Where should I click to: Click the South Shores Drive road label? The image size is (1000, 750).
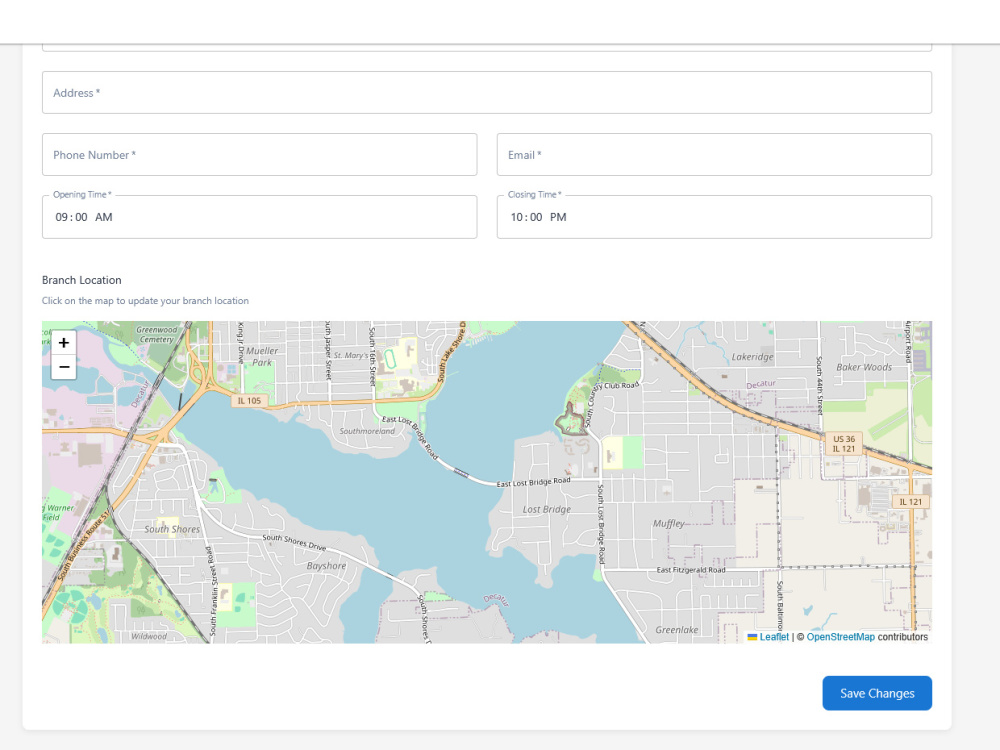294,542
